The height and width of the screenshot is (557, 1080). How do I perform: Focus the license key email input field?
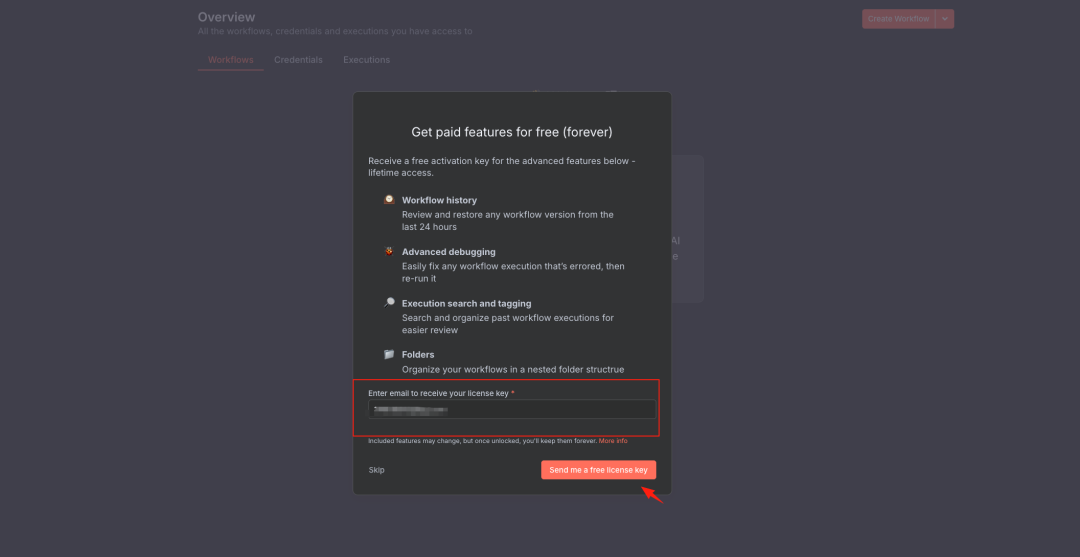[512, 409]
